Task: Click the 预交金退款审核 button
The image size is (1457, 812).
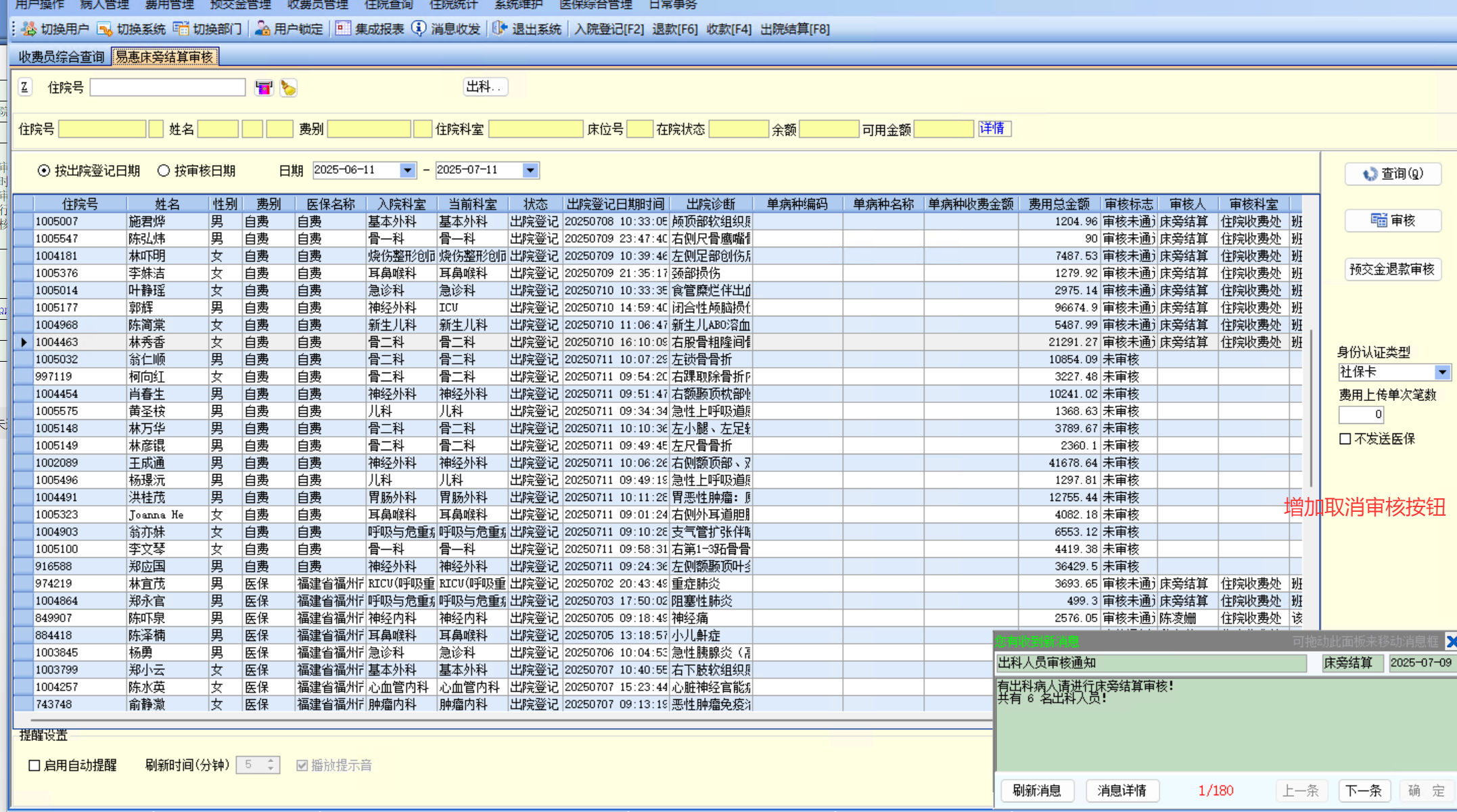Action: (1392, 269)
